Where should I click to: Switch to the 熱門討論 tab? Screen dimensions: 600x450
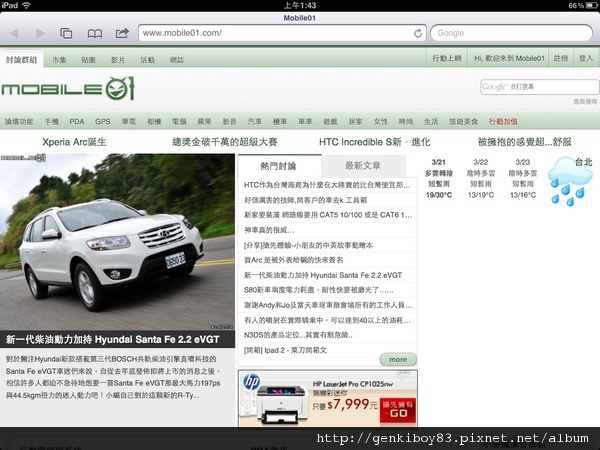click(278, 166)
